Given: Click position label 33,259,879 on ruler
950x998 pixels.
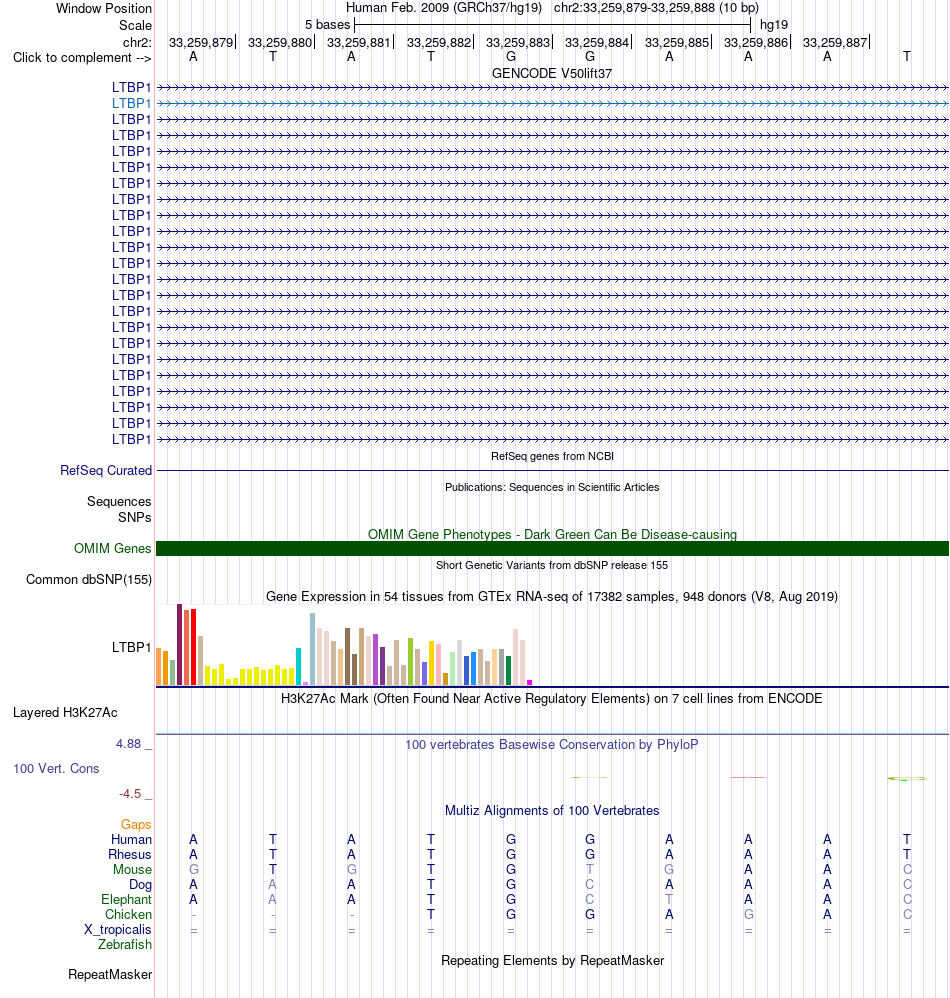Looking at the screenshot, I should point(201,43).
